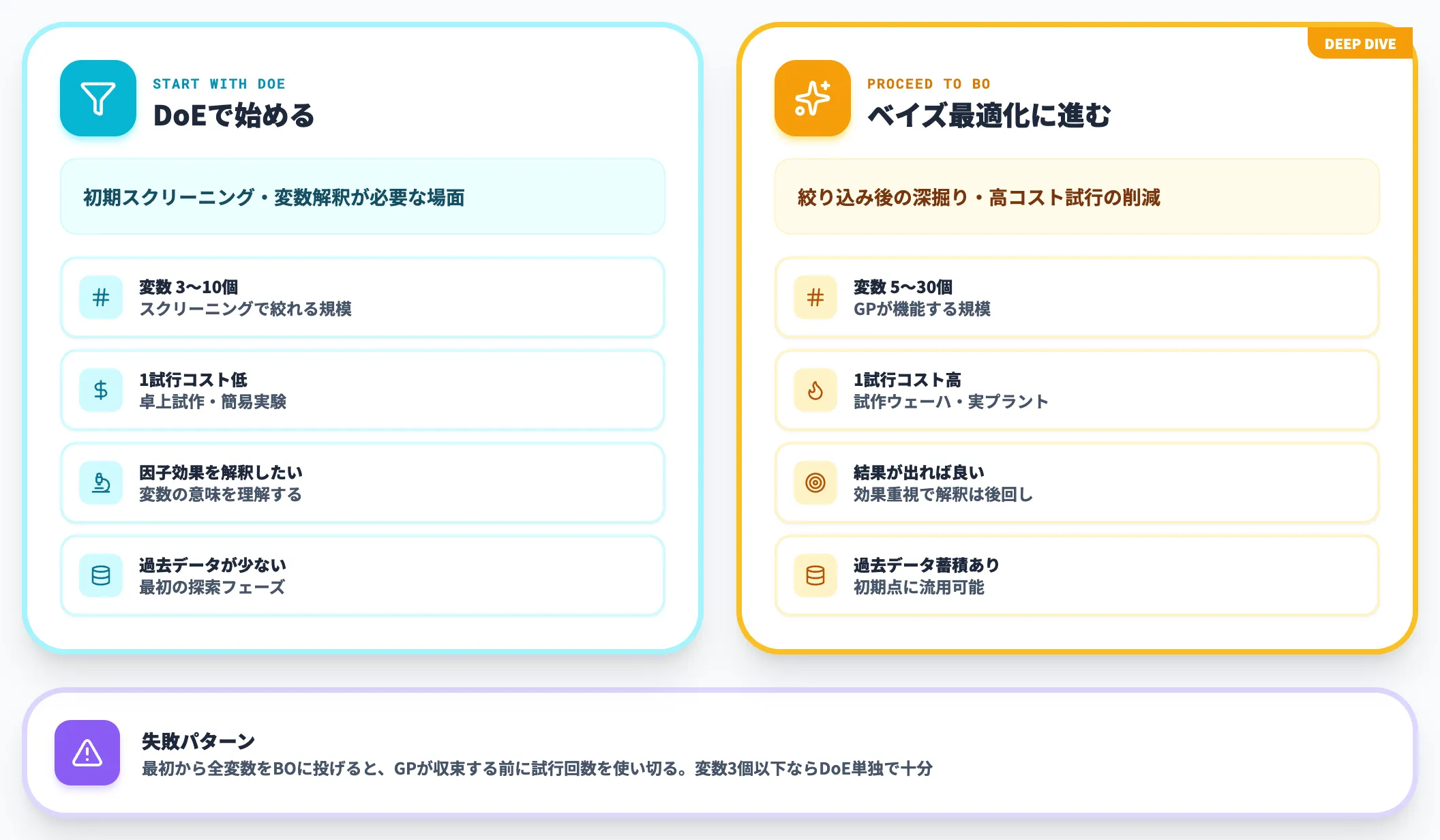Click the 変数の意味を理解する description
Image resolution: width=1440 pixels, height=840 pixels.
[220, 494]
